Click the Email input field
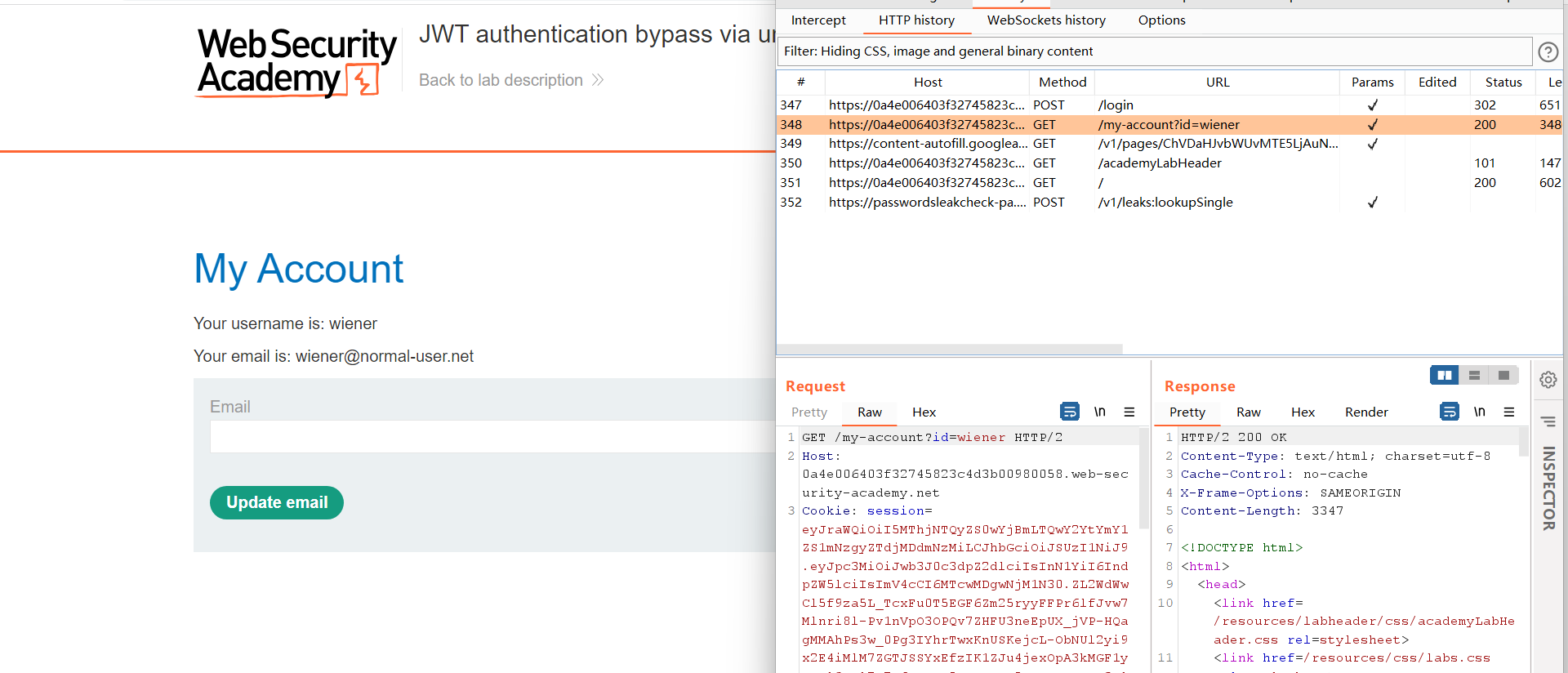 (492, 436)
